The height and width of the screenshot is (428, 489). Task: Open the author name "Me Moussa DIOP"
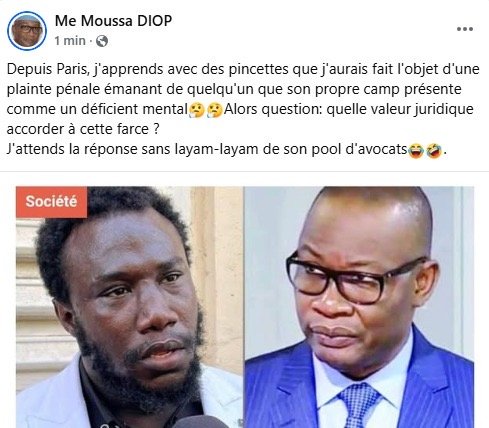coord(113,21)
